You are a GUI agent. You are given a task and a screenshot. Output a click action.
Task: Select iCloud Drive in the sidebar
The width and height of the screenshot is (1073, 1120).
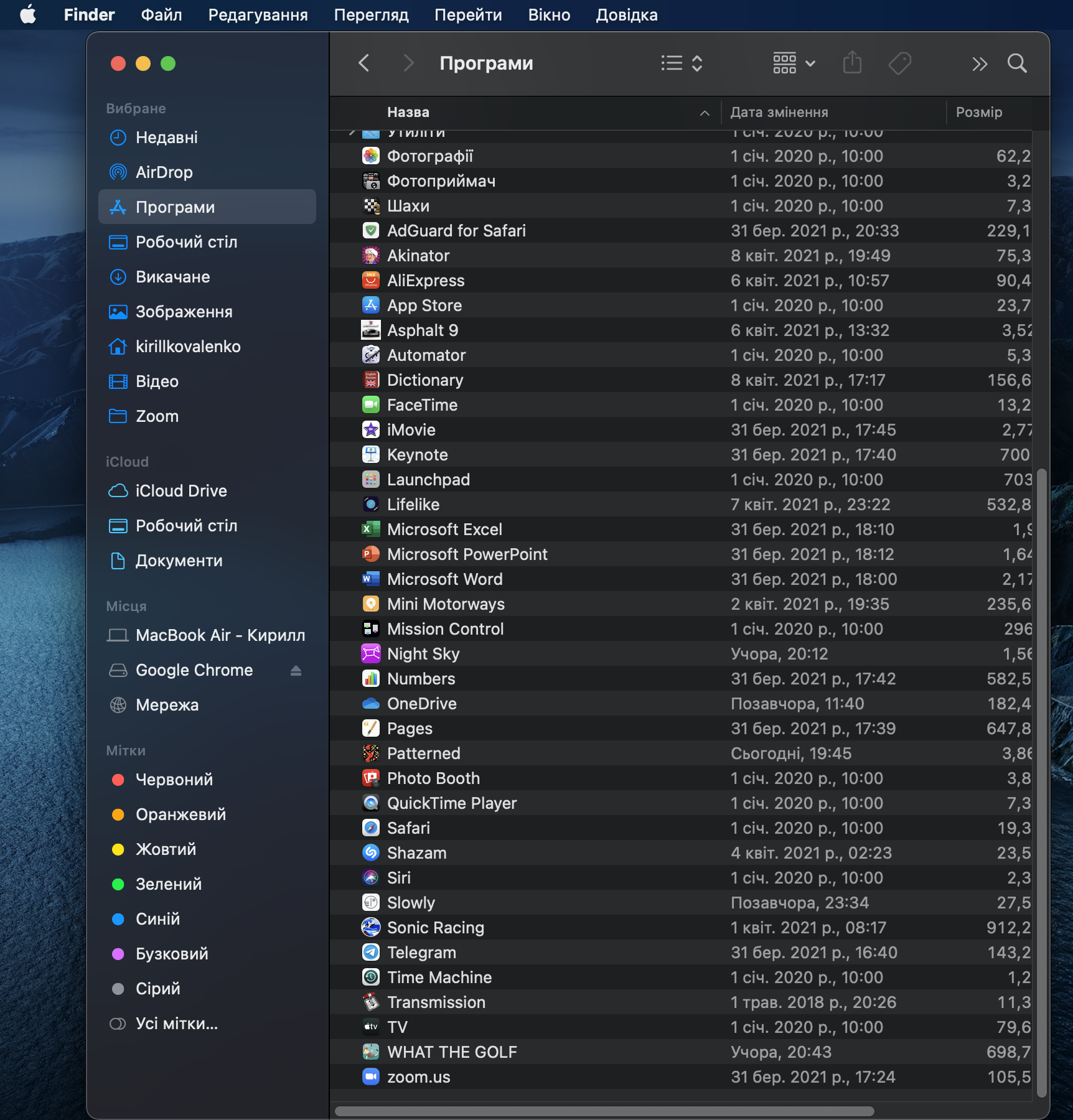[207, 491]
